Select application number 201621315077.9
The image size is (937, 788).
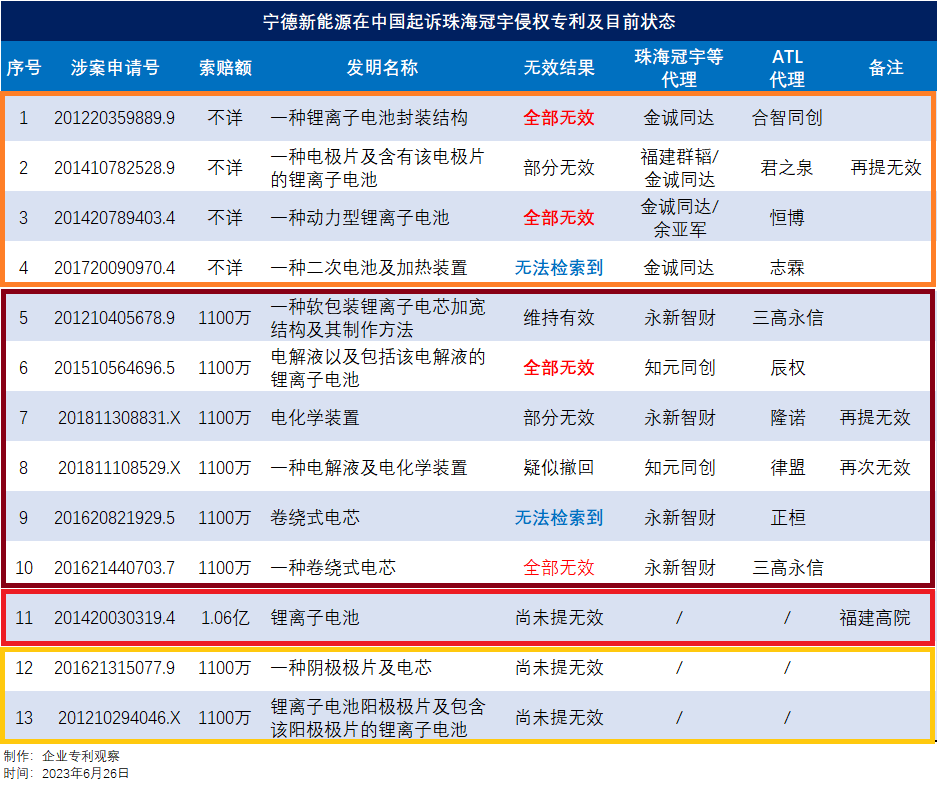pos(115,668)
